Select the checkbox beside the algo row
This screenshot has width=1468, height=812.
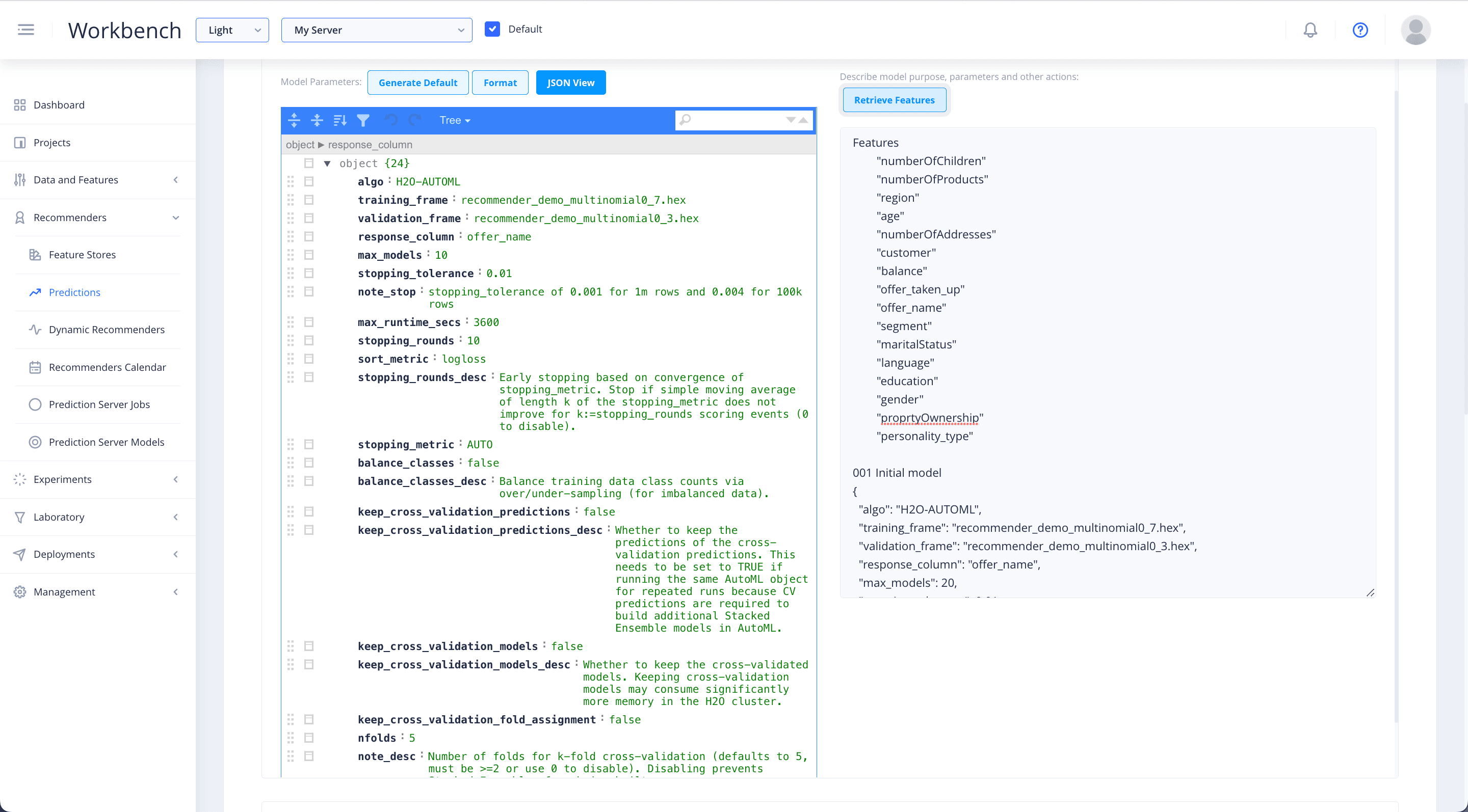pos(309,181)
